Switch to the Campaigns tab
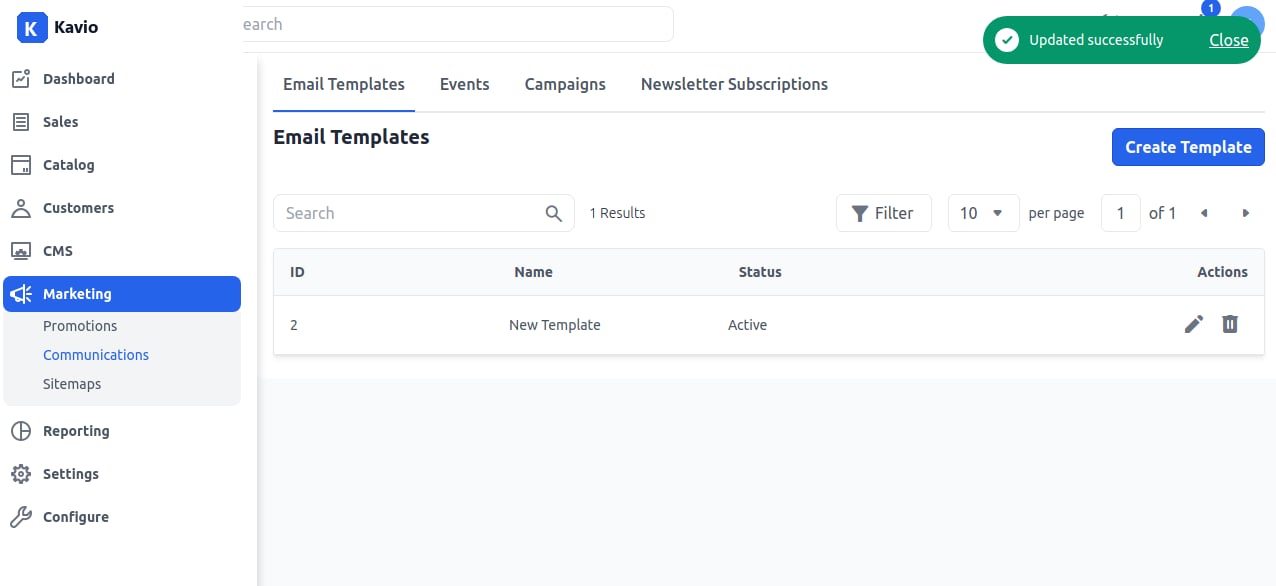The width and height of the screenshot is (1276, 586). [565, 84]
